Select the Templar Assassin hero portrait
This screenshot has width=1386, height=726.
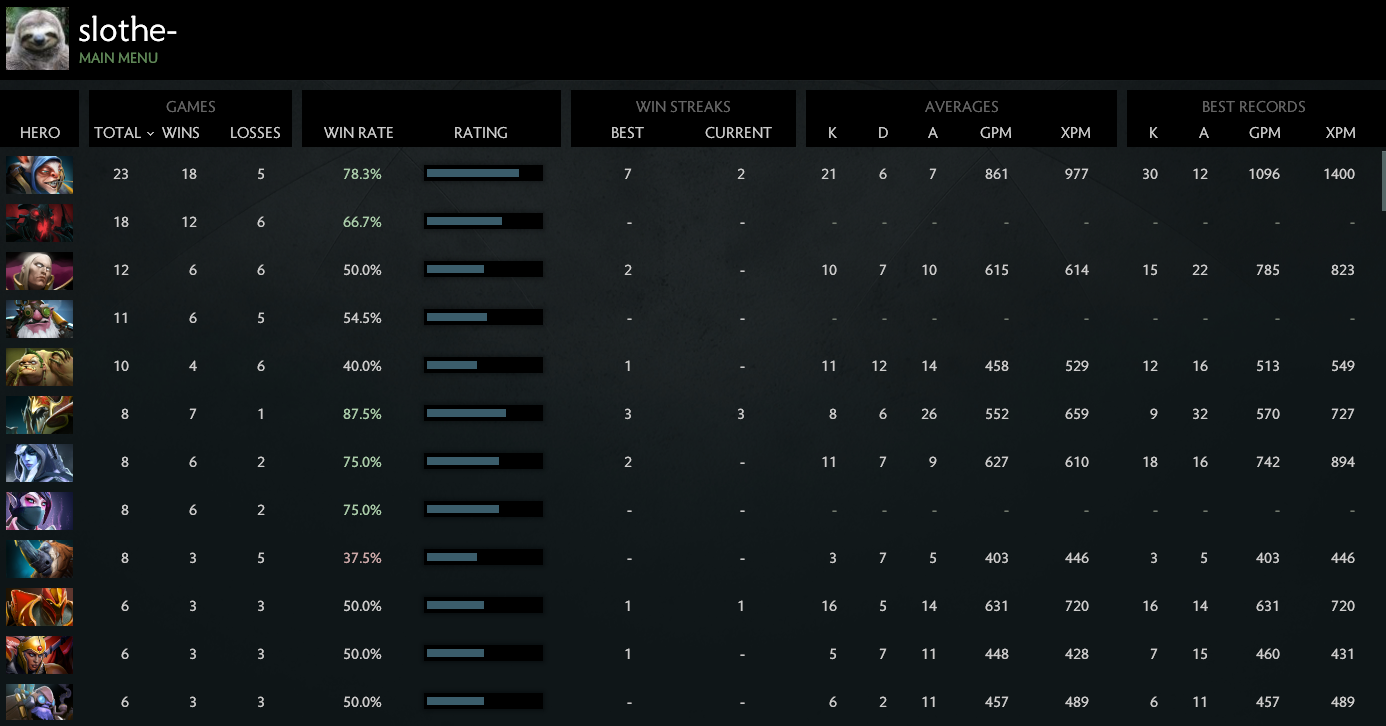40,510
